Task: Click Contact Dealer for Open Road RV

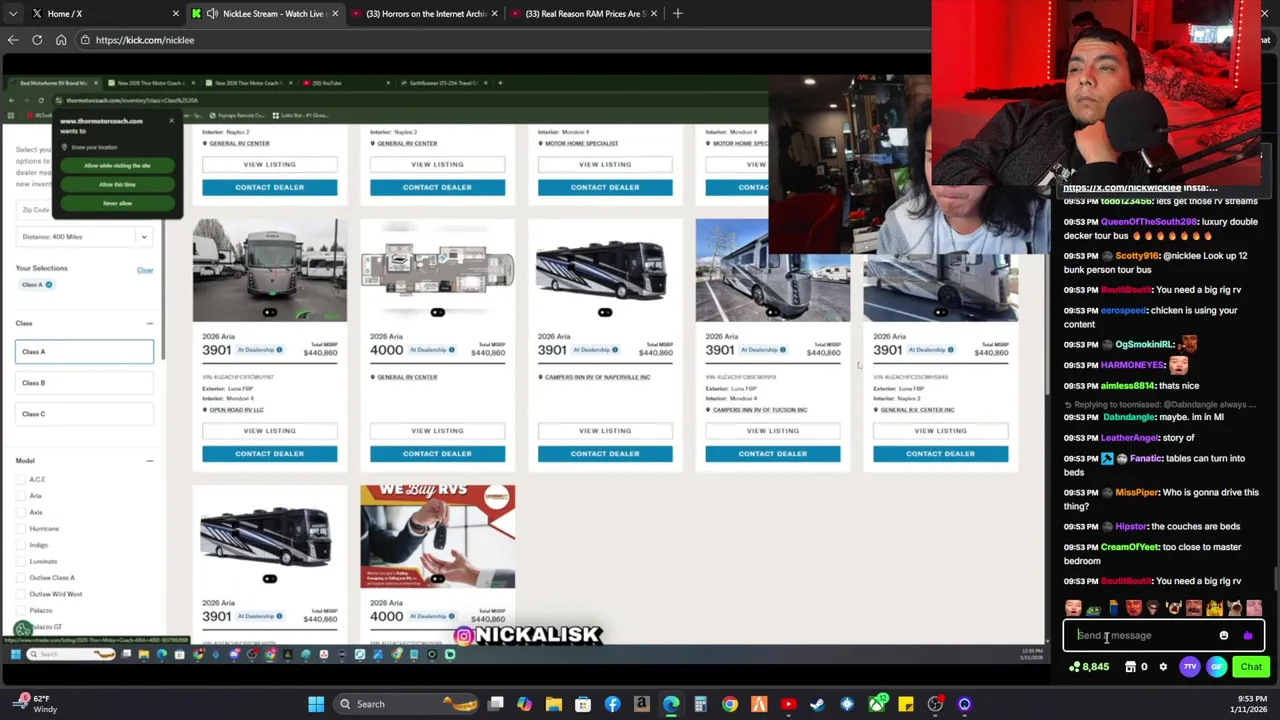Action: tap(269, 454)
